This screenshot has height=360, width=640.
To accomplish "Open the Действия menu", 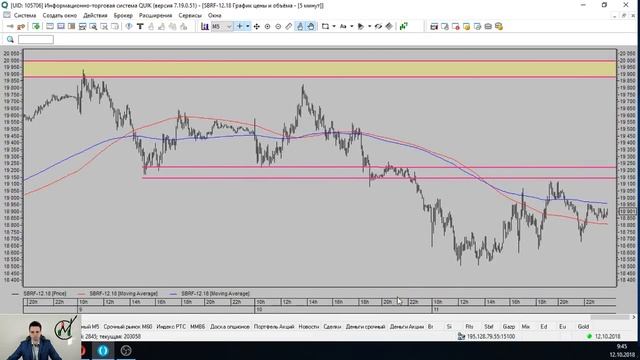I will 95,15.
